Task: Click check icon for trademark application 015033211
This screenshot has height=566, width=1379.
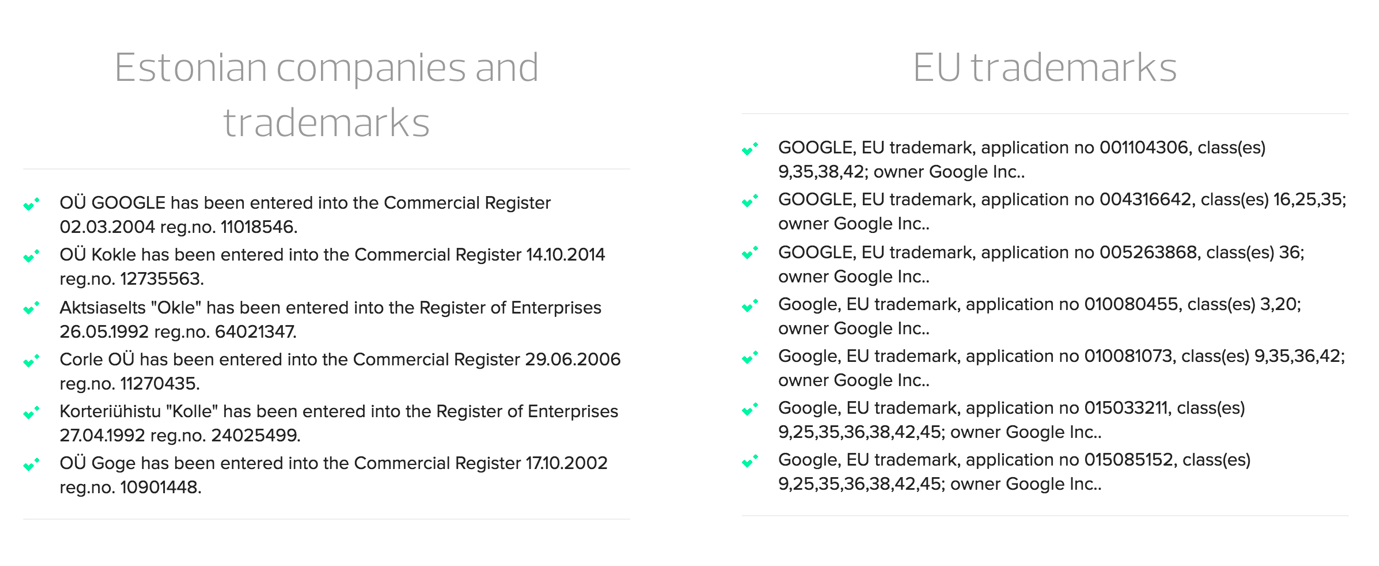Action: pos(750,409)
